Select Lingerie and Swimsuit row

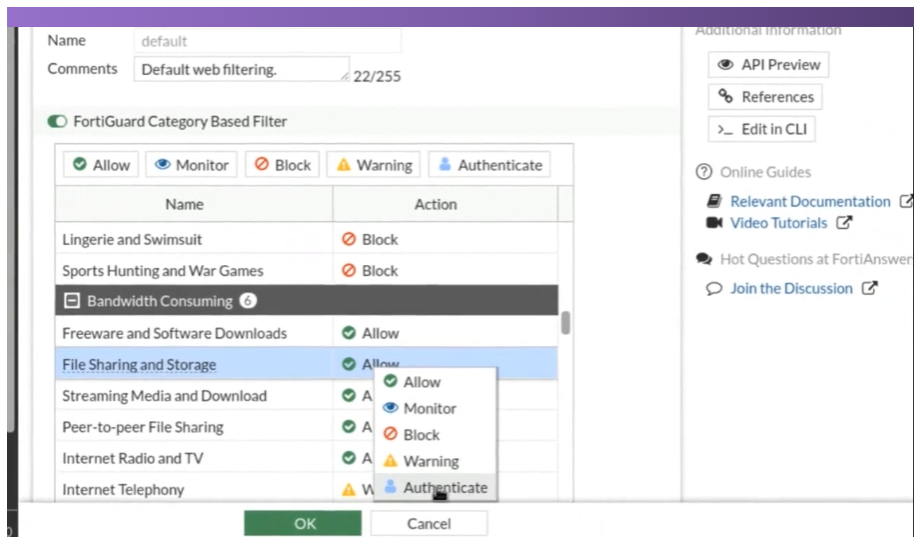click(x=307, y=239)
